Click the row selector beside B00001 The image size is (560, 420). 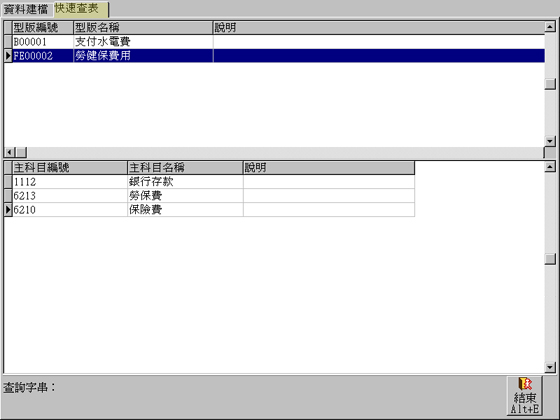tap(8, 42)
